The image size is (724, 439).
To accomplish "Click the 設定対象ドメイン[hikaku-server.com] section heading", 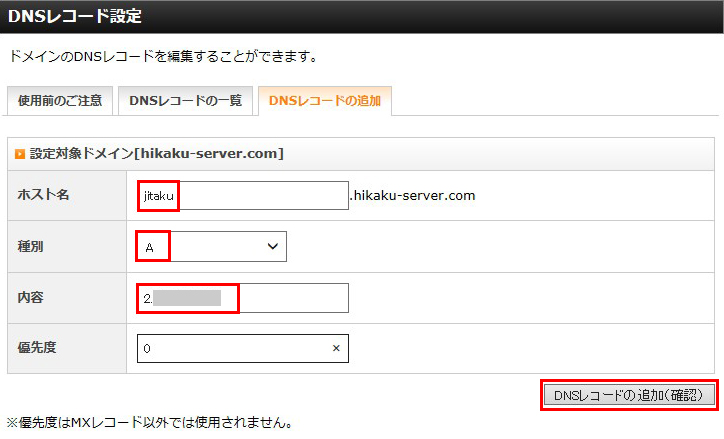I will 157,154.
